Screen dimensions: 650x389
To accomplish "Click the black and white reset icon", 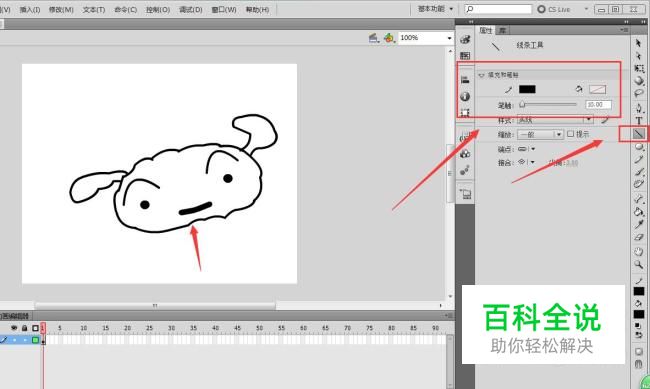I will pyautogui.click(x=638, y=326).
